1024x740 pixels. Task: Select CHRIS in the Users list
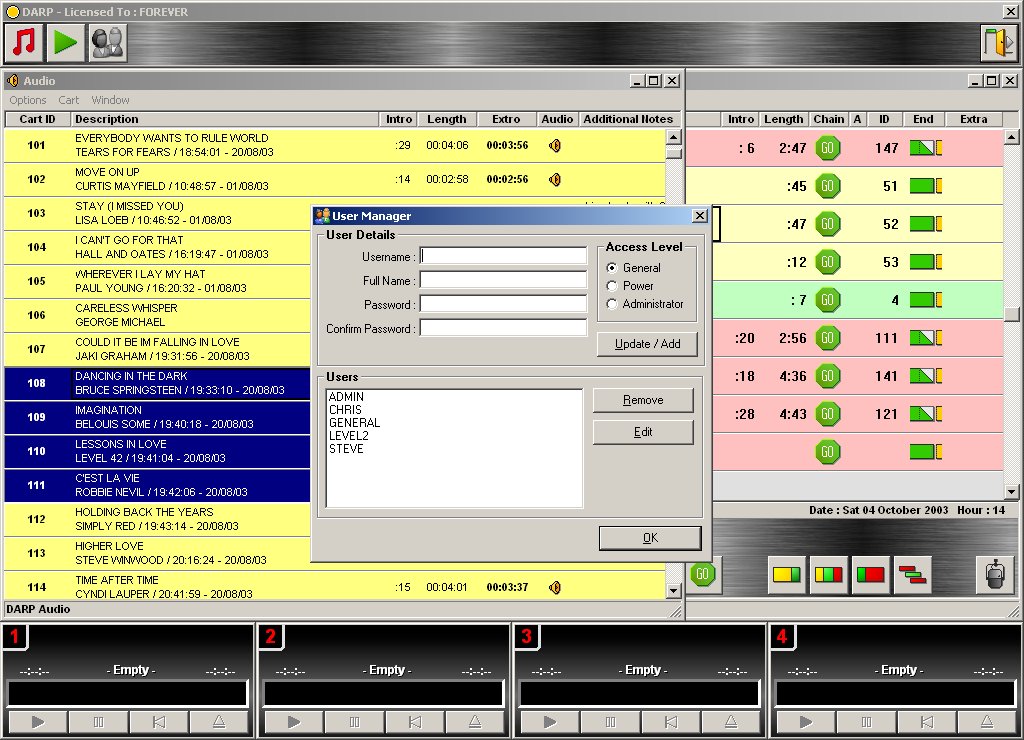[x=346, y=410]
